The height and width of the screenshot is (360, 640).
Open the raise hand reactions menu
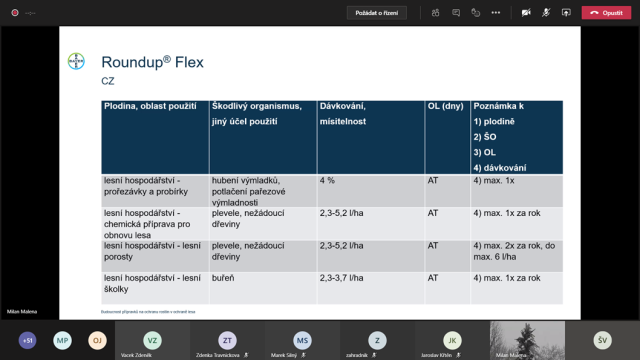[476, 13]
